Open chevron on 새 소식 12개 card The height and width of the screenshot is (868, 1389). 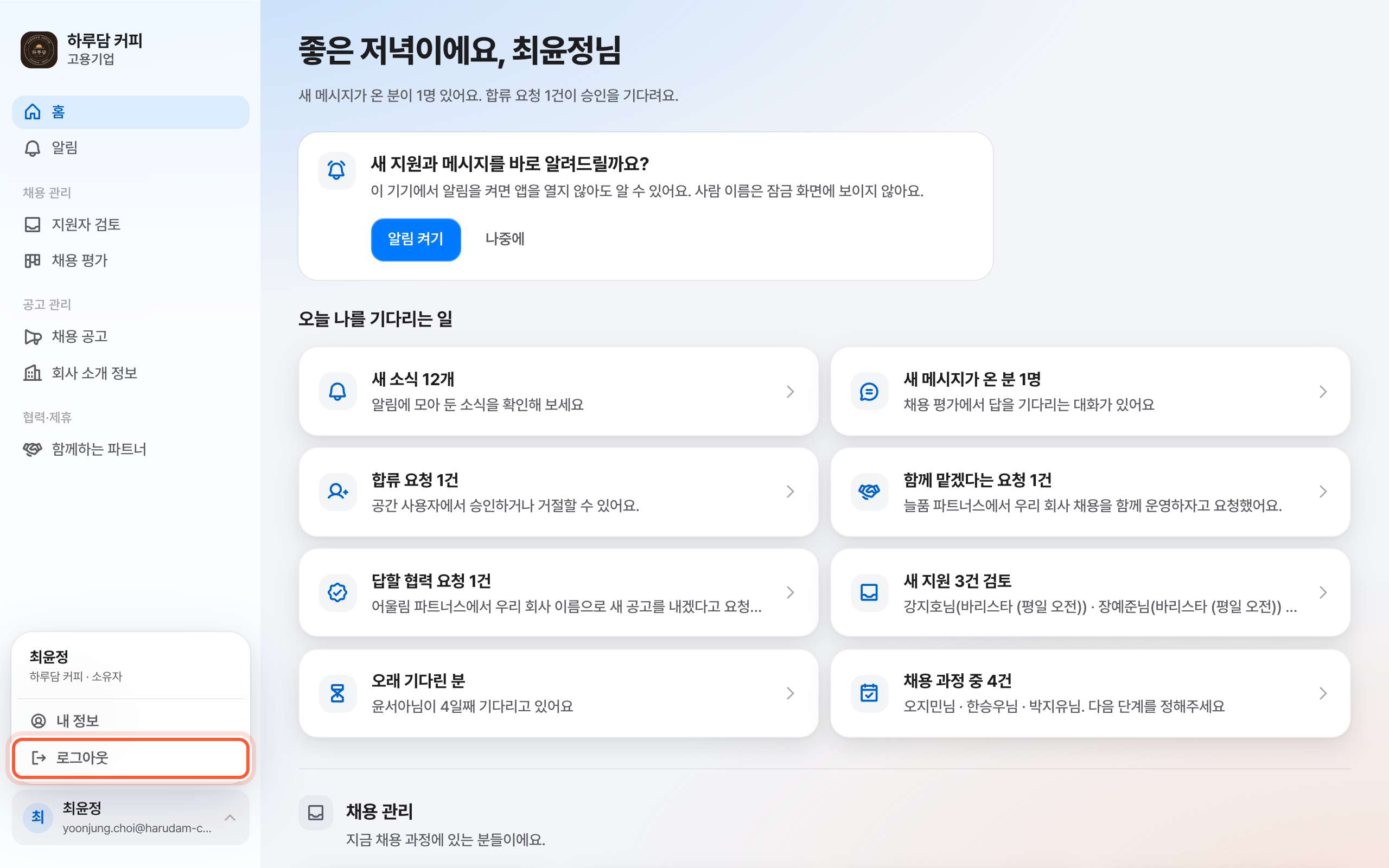791,392
